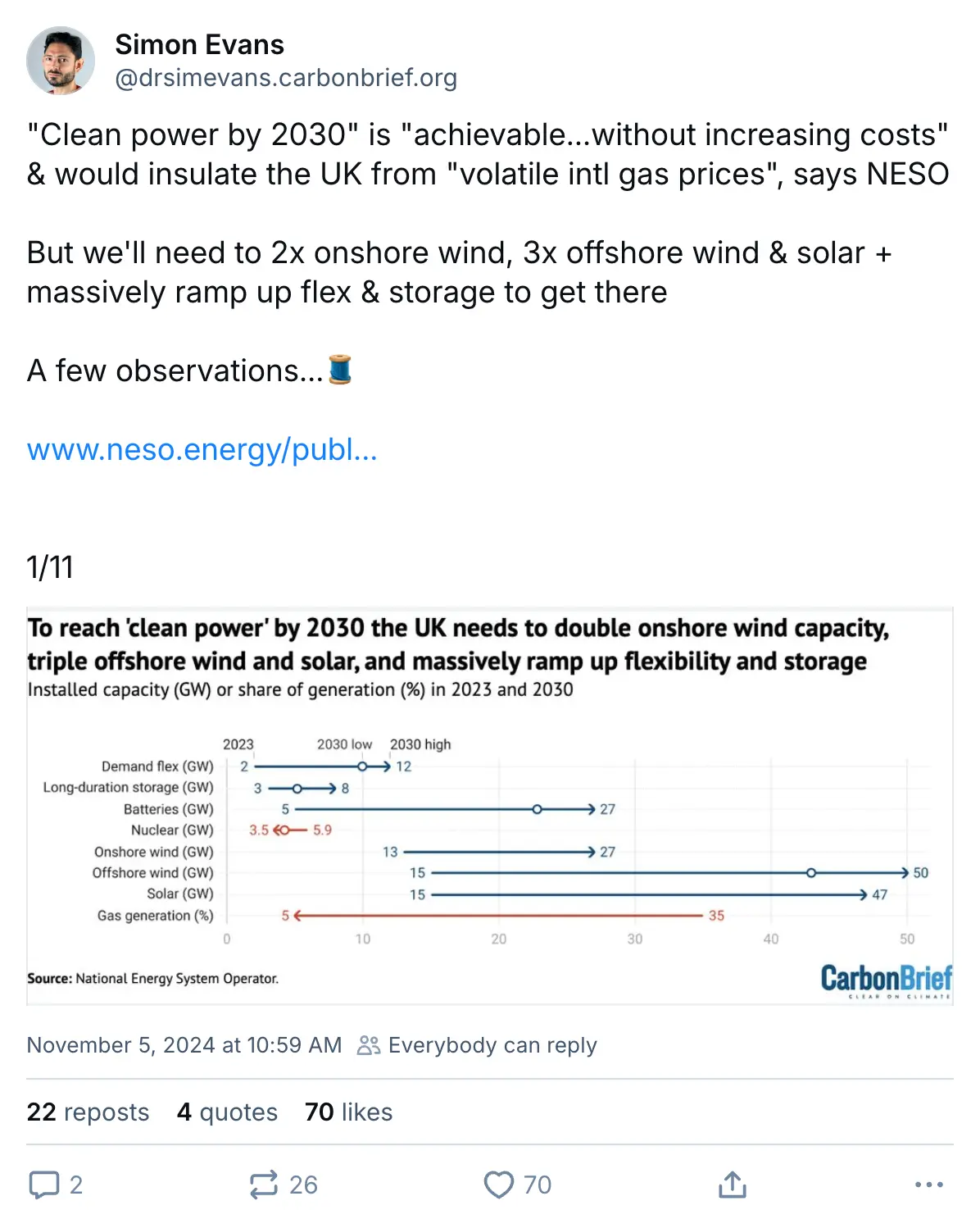This screenshot has width=980, height=1228.
Task: Open Simon Evans profile avatar
Action: (x=61, y=61)
